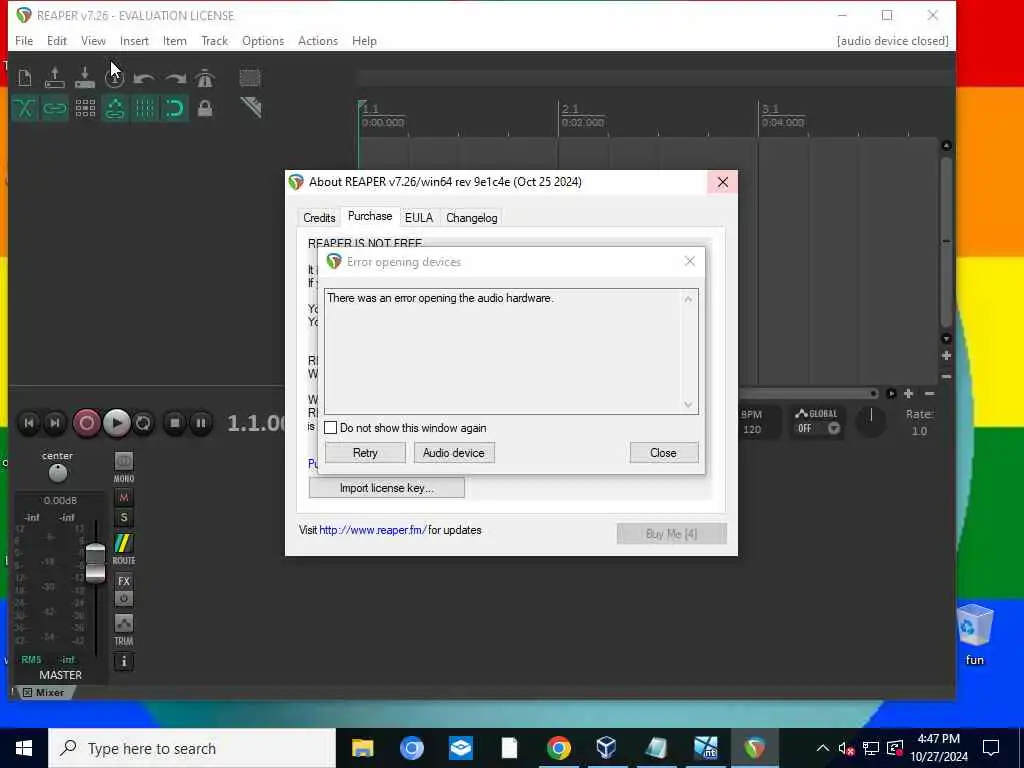Click the New project toolbar icon
The width and height of the screenshot is (1024, 768).
(x=25, y=78)
